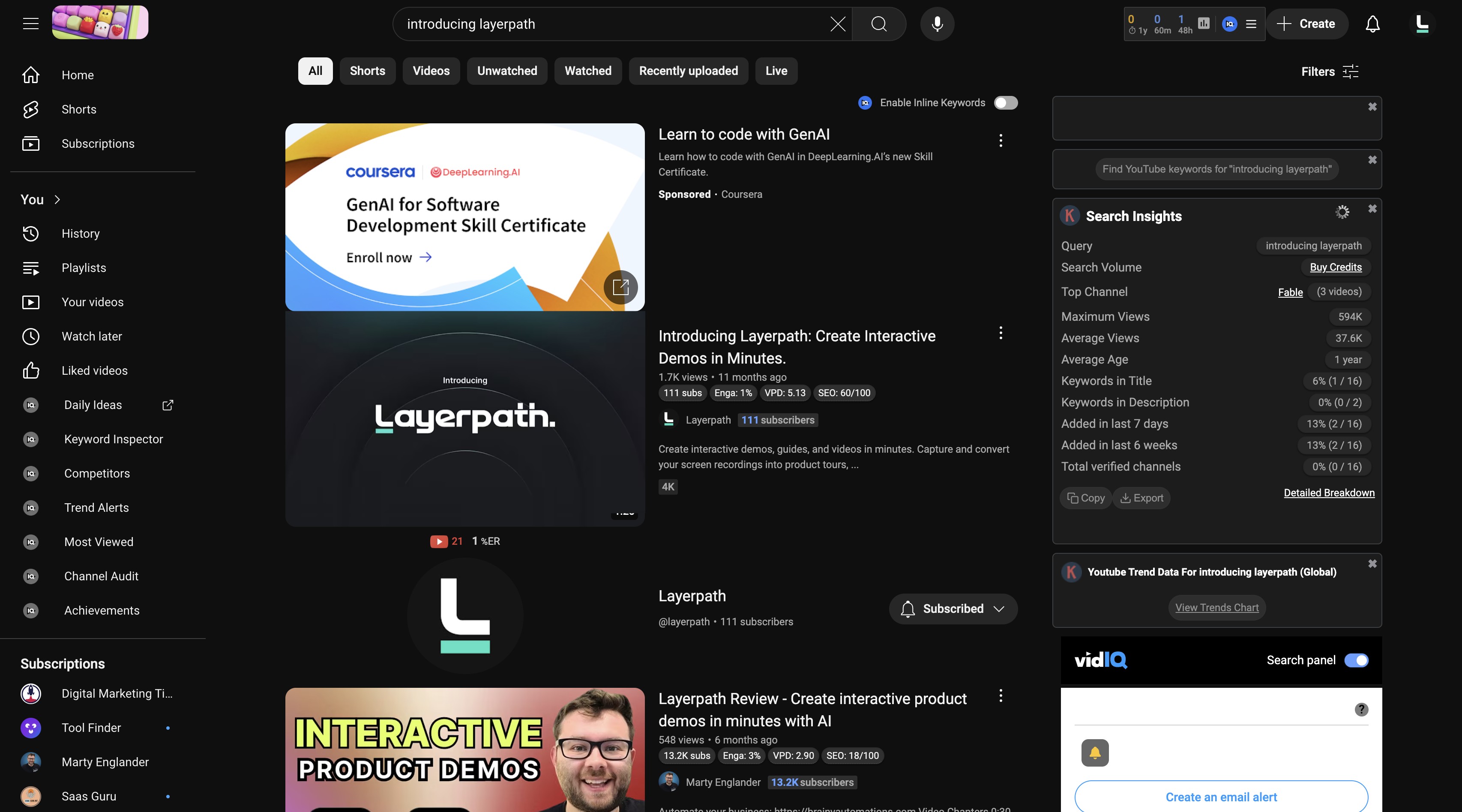Copy Search Insights data
Image resolution: width=1462 pixels, height=812 pixels.
click(x=1085, y=498)
